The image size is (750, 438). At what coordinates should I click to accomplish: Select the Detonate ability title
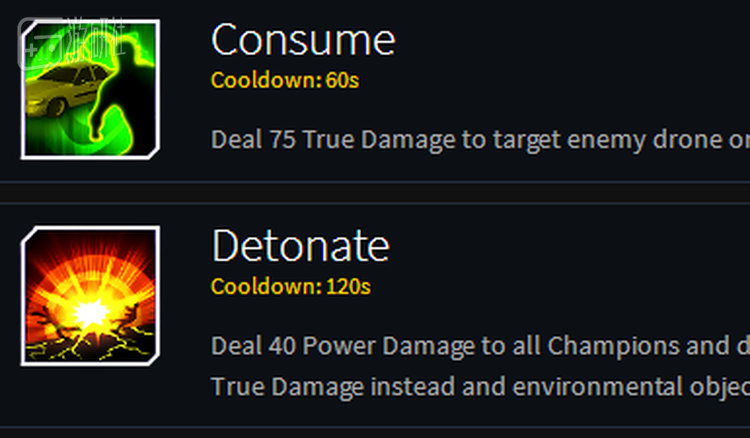[300, 246]
